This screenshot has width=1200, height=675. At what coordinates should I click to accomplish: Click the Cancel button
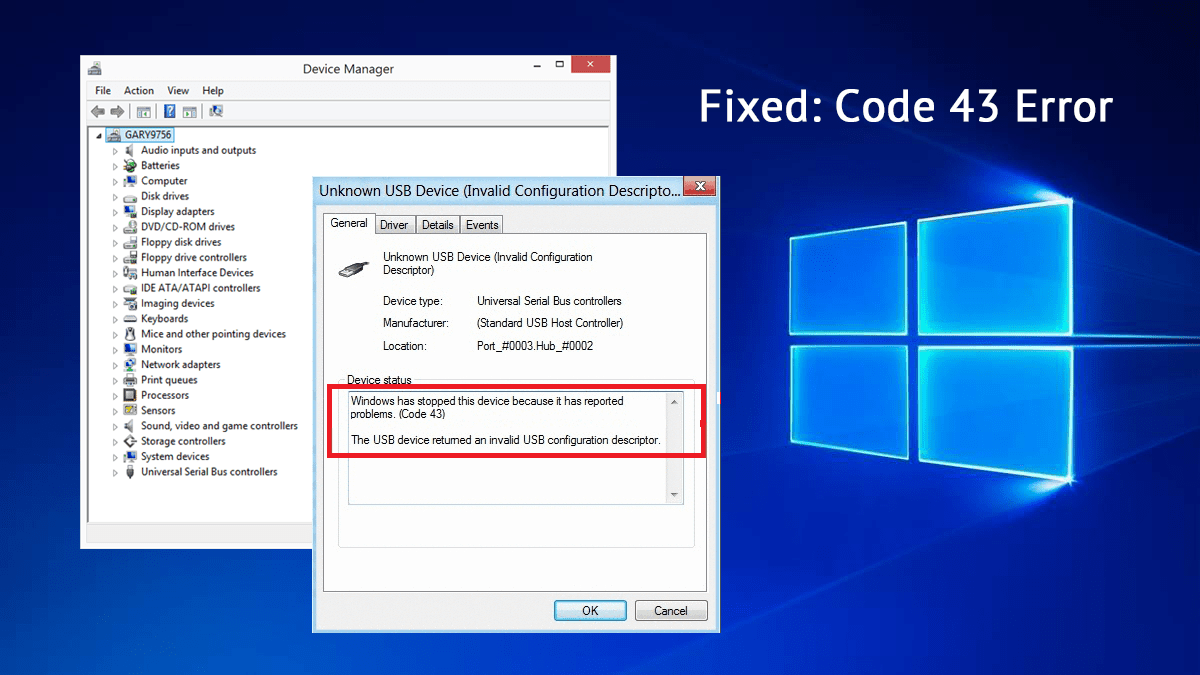pos(670,610)
